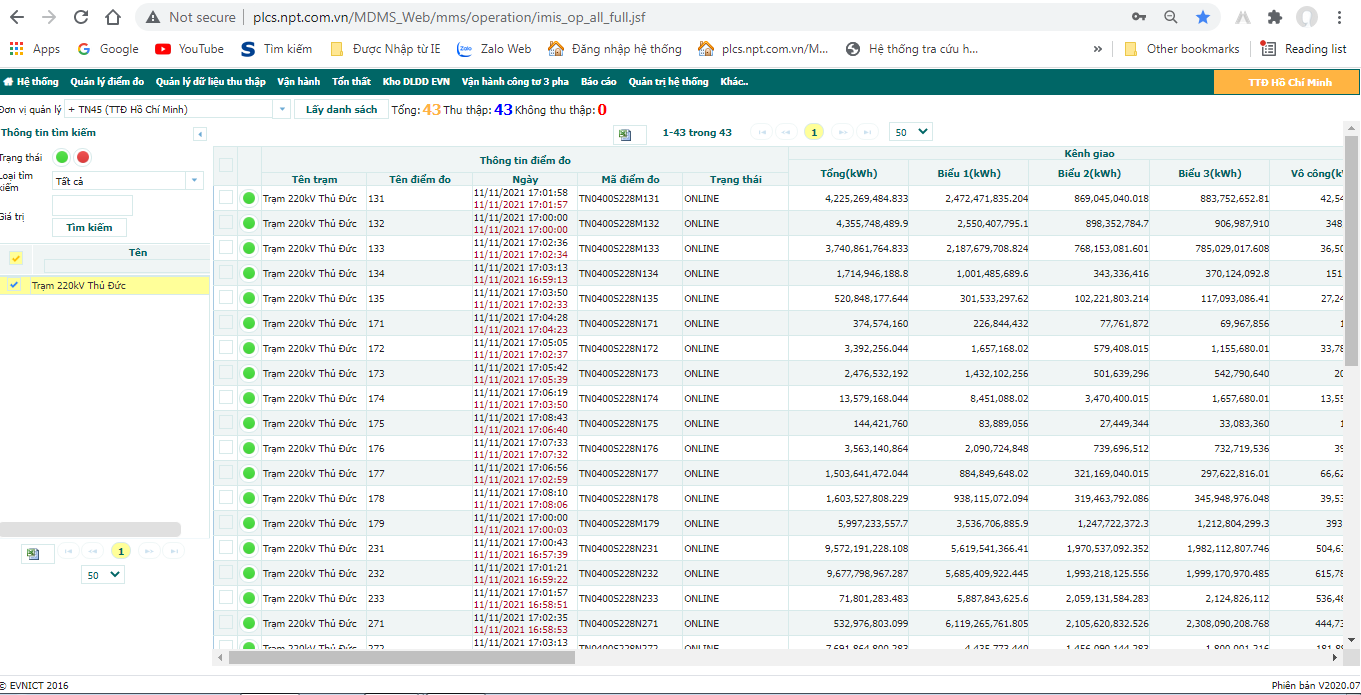Click the blue bookmark star in the address bar
The image size is (1361, 695).
click(1203, 17)
